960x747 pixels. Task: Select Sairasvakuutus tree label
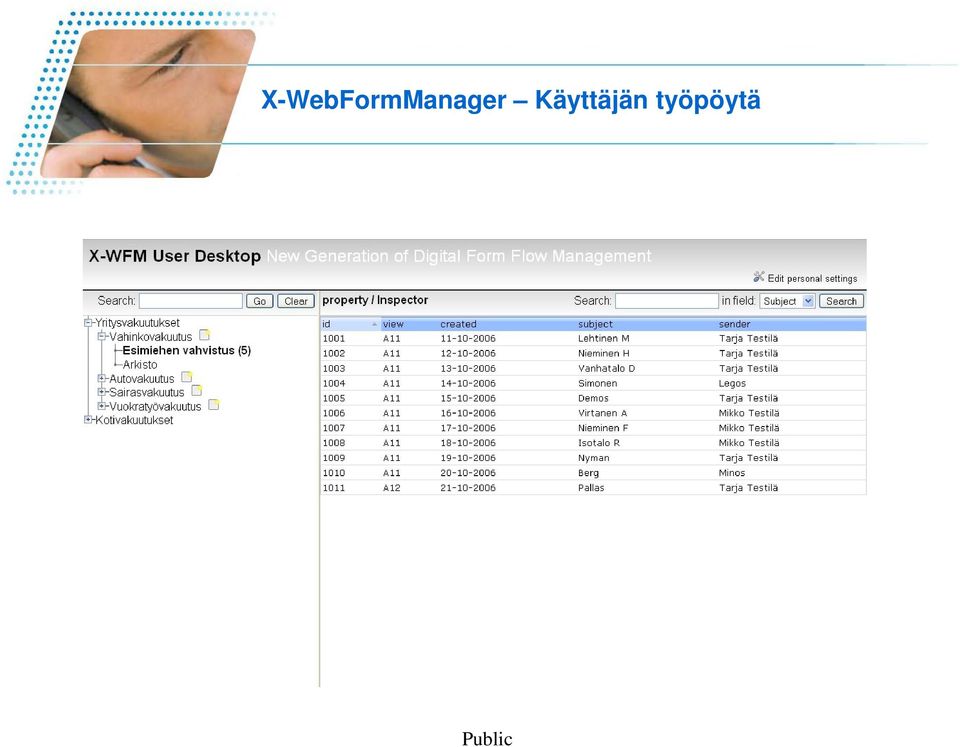tap(146, 392)
